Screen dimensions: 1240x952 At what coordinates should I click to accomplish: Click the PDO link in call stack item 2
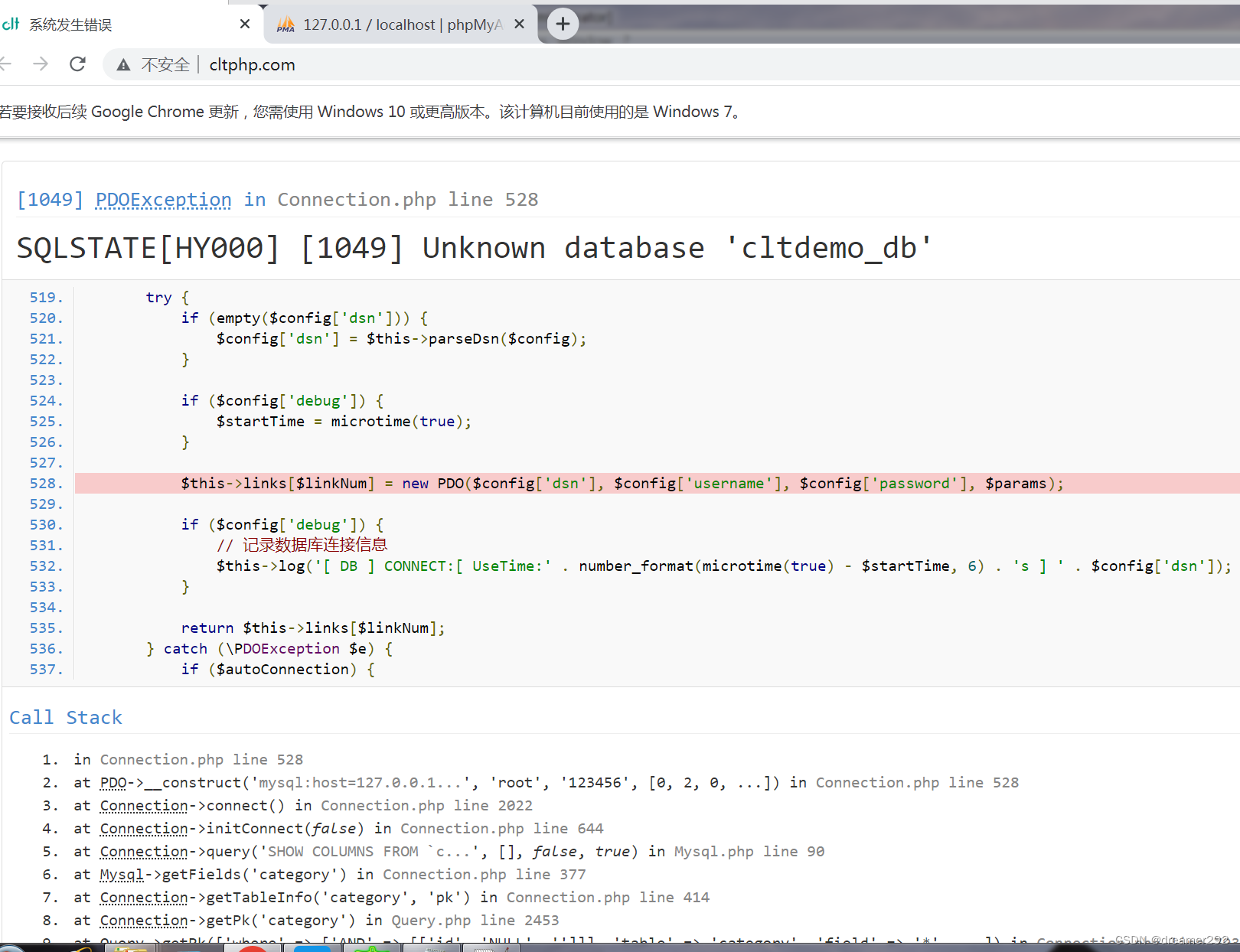(x=113, y=782)
